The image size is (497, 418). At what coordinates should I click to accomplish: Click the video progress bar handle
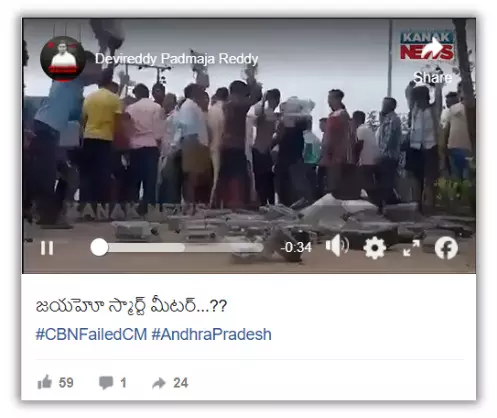pos(99,247)
